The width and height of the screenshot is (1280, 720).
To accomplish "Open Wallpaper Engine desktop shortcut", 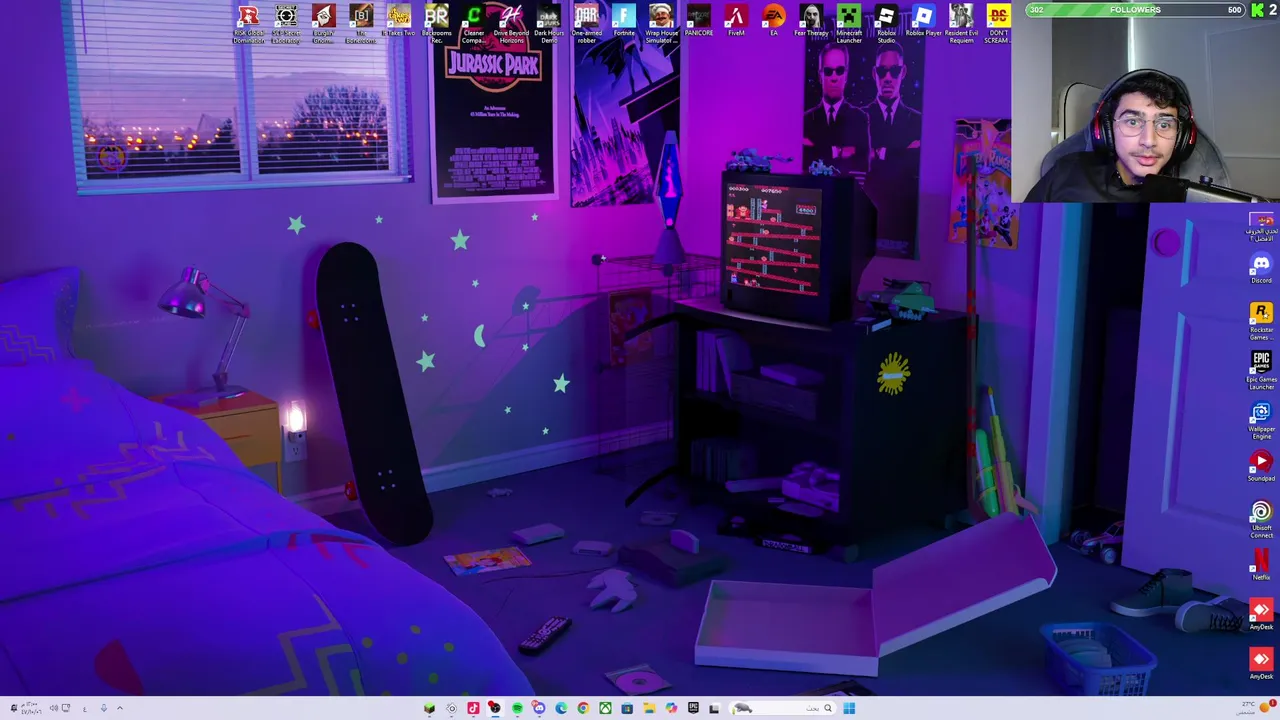I will coord(1261,420).
